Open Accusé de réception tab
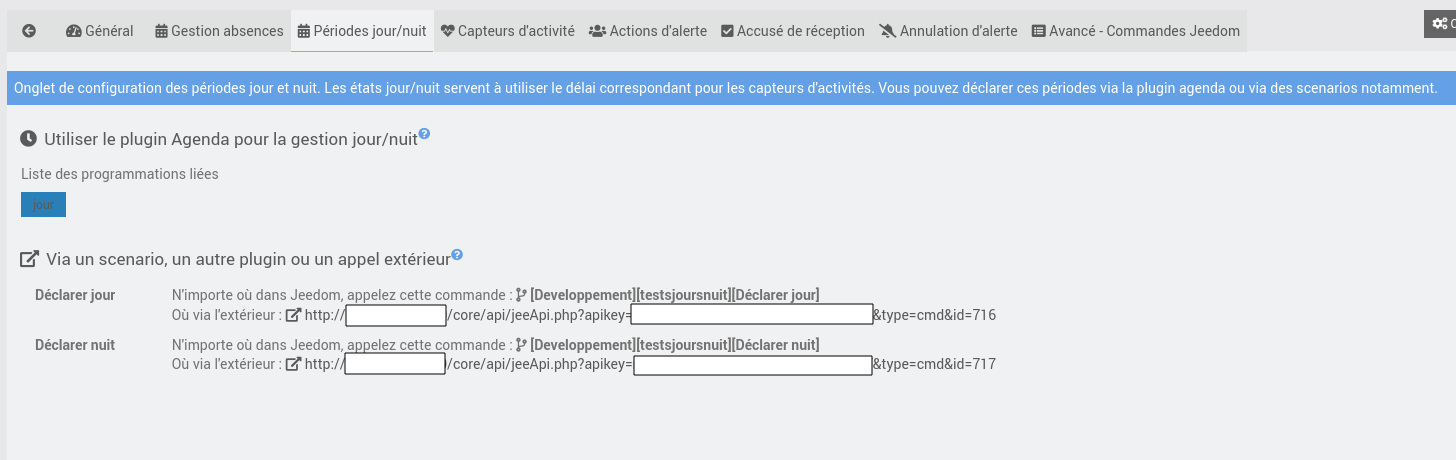This screenshot has height=460, width=1456. tap(793, 31)
